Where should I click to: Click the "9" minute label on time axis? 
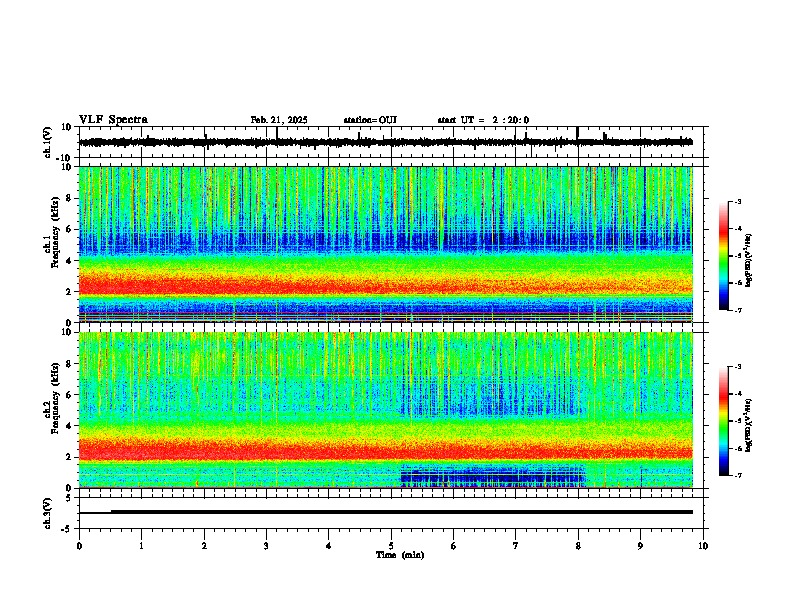pyautogui.click(x=640, y=546)
